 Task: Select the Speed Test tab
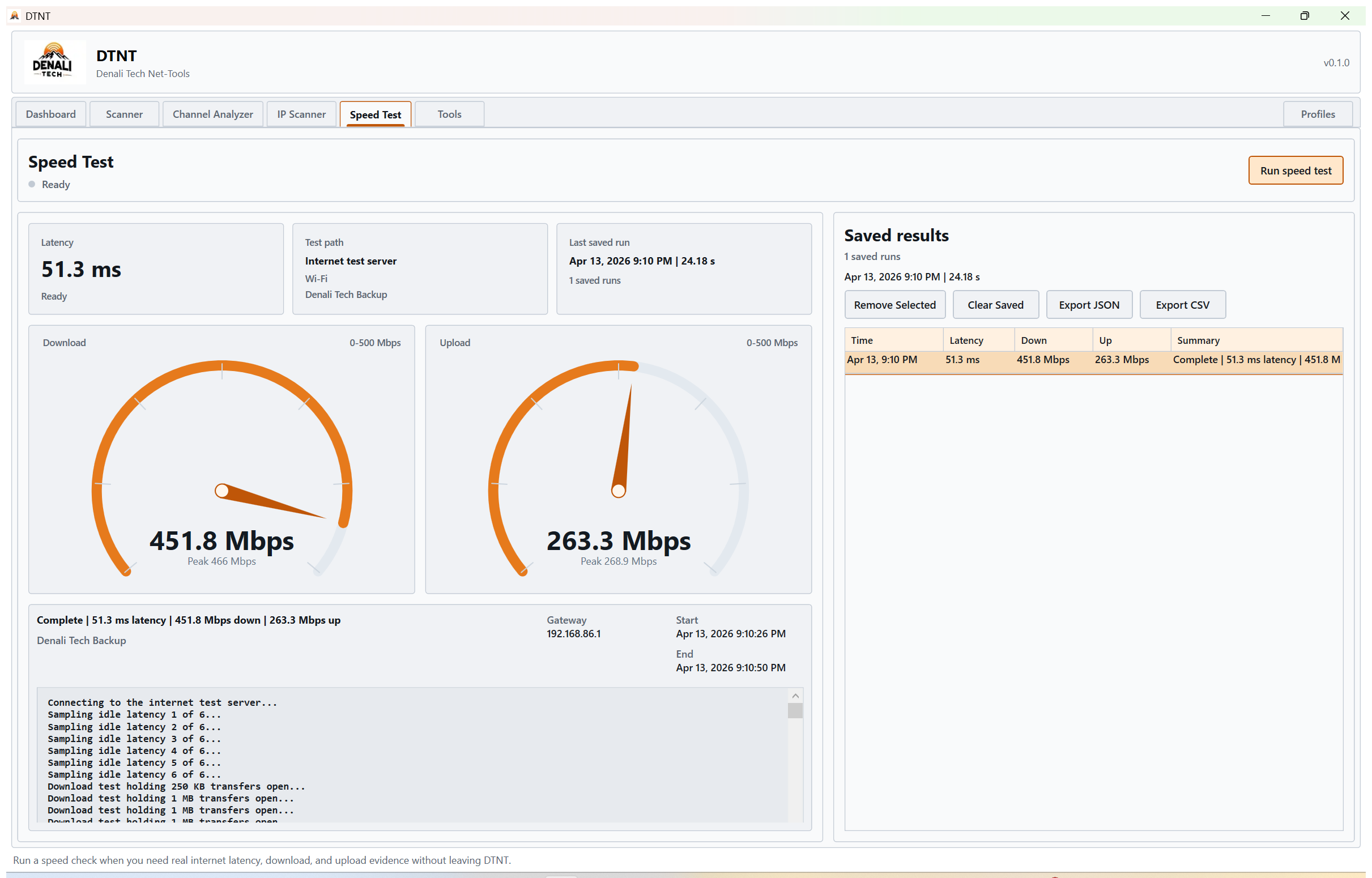pos(375,114)
